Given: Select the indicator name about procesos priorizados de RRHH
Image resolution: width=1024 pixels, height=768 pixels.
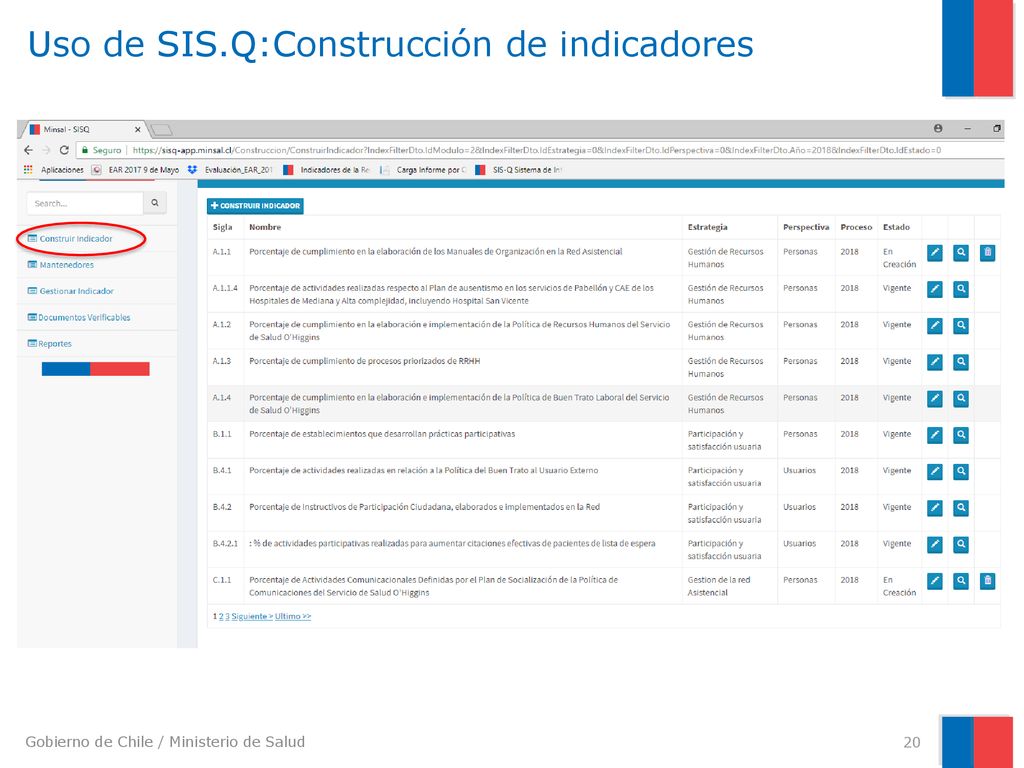Looking at the screenshot, I should click(364, 361).
